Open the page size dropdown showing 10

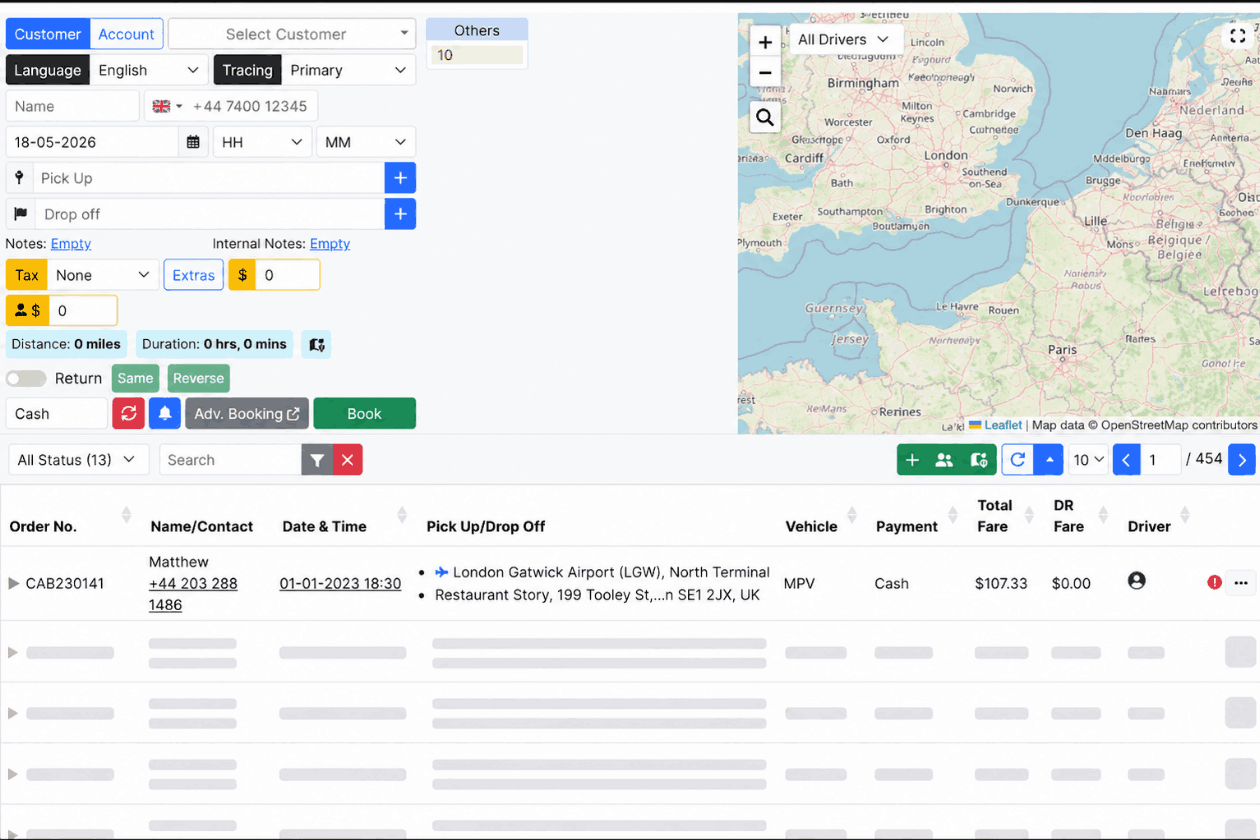(x=1088, y=460)
